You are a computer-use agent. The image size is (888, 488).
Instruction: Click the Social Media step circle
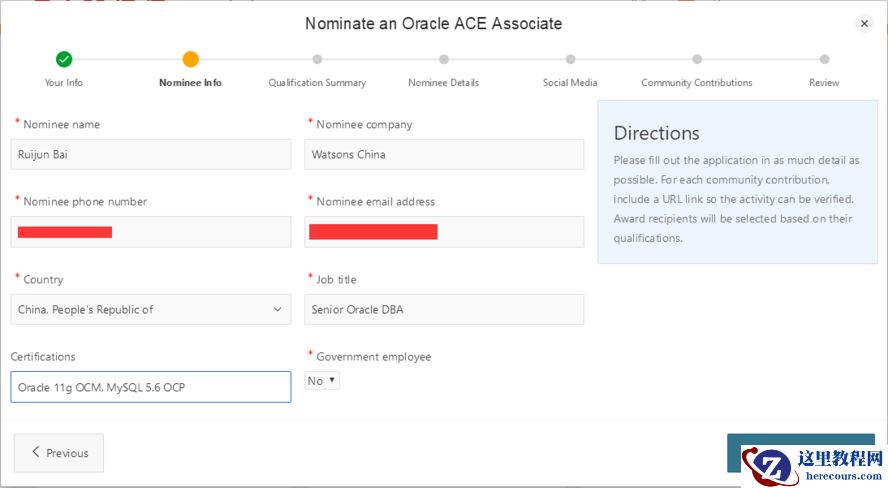[x=570, y=59]
